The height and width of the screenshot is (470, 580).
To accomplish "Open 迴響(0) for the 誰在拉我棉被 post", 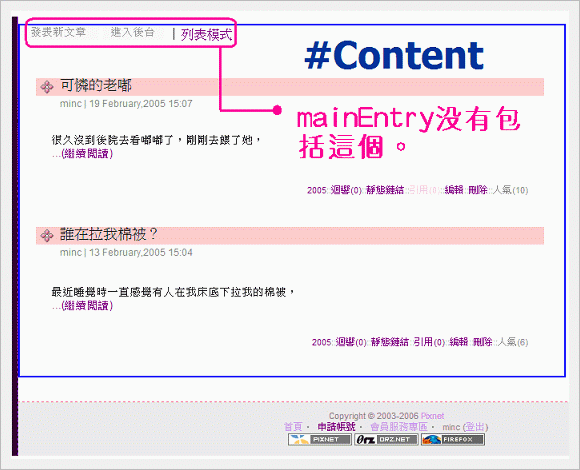I will [351, 342].
